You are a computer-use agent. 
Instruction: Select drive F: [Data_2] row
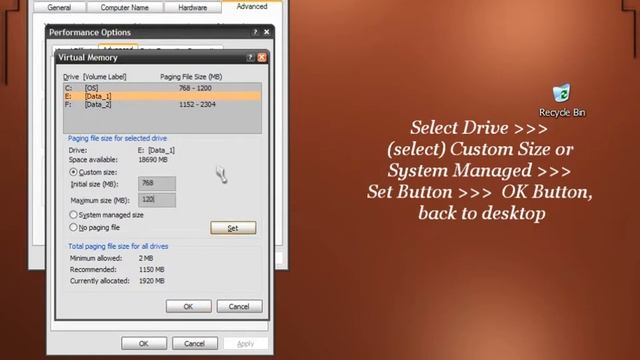click(x=162, y=104)
